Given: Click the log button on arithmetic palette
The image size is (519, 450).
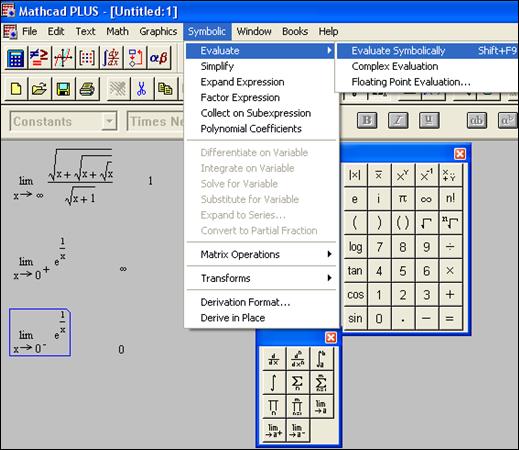Looking at the screenshot, I should click(x=355, y=247).
